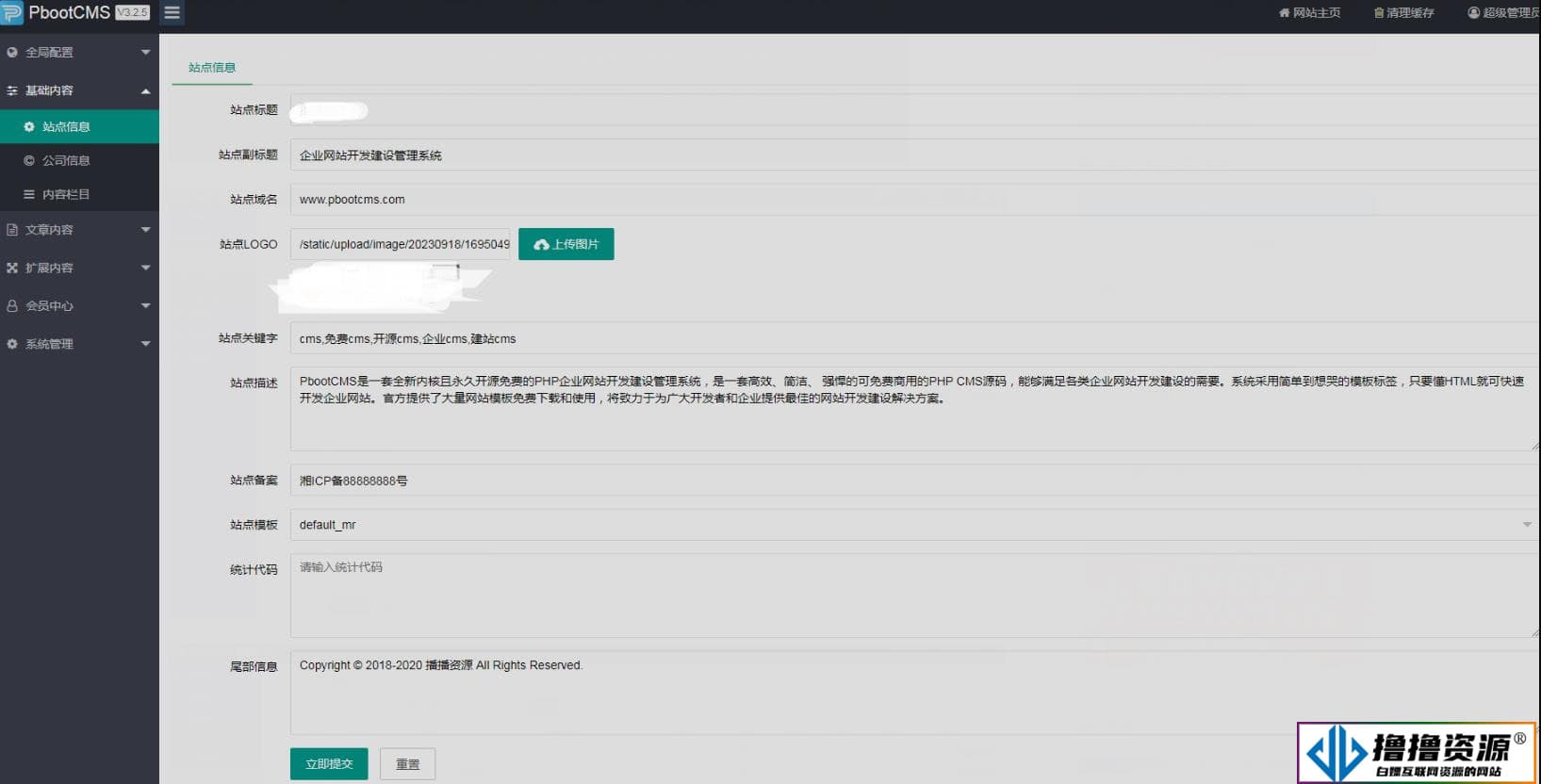The height and width of the screenshot is (784, 1541).
Task: Click the uploaded site logo thumbnail
Action: (x=381, y=287)
